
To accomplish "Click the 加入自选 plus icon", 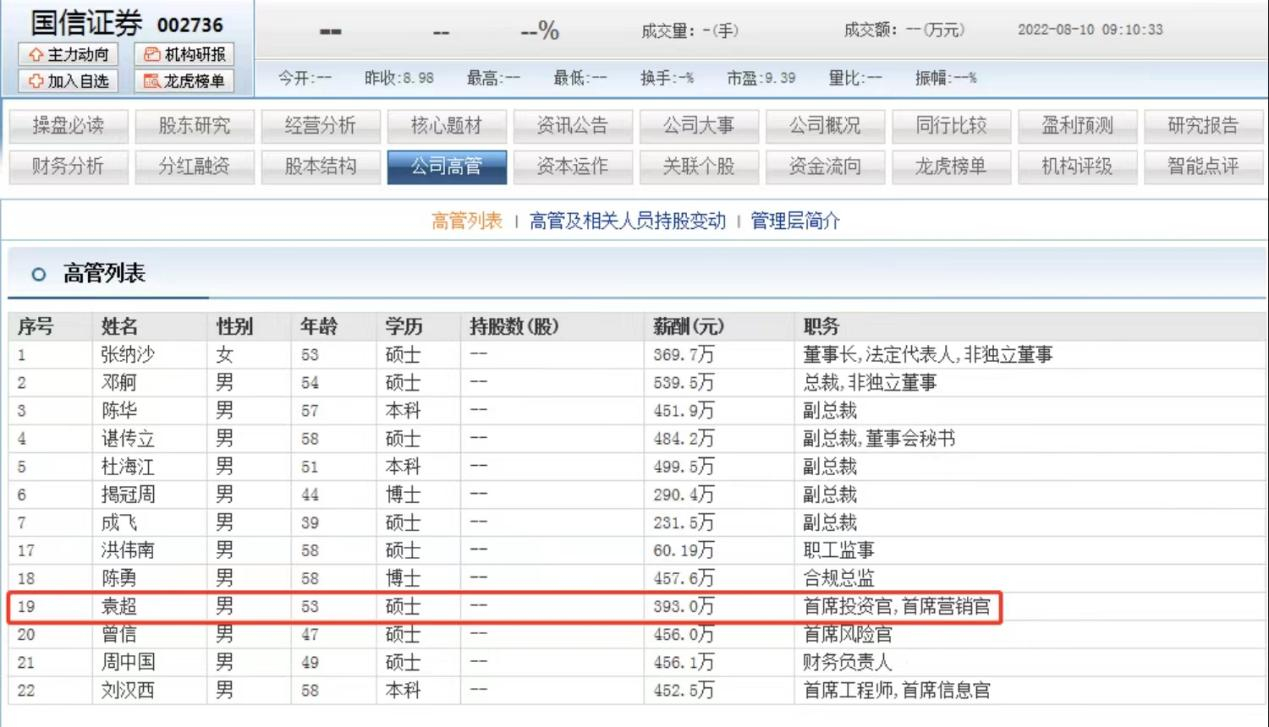I will [x=36, y=81].
